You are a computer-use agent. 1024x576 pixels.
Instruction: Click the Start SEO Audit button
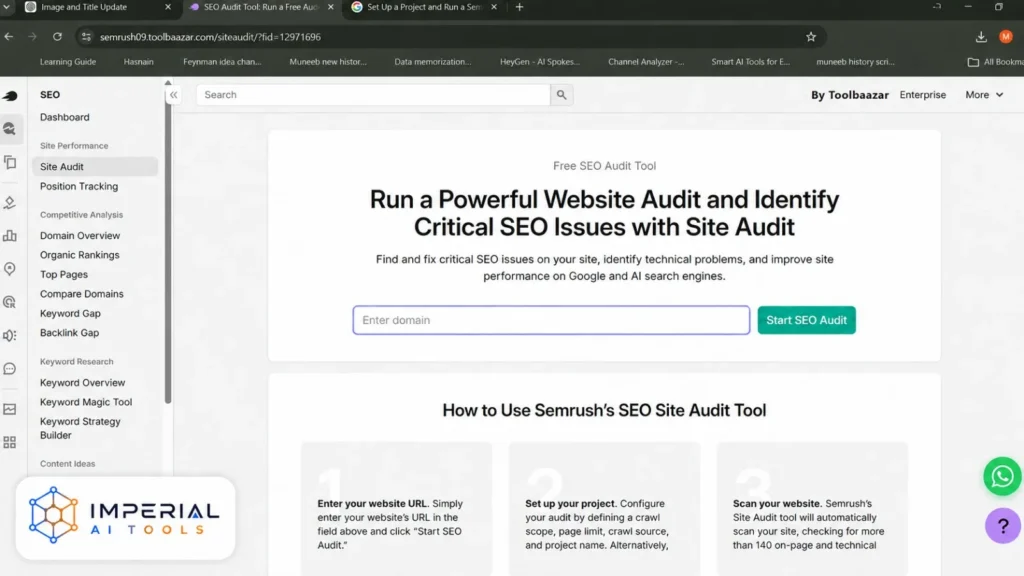(806, 320)
